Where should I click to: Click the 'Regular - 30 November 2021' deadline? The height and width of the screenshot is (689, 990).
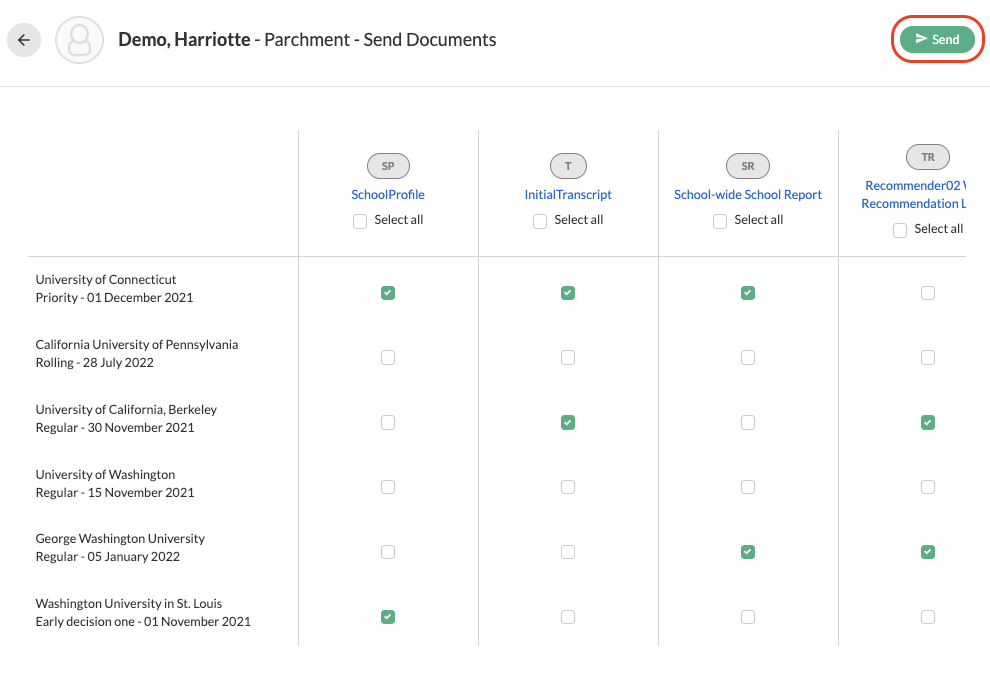tap(114, 428)
